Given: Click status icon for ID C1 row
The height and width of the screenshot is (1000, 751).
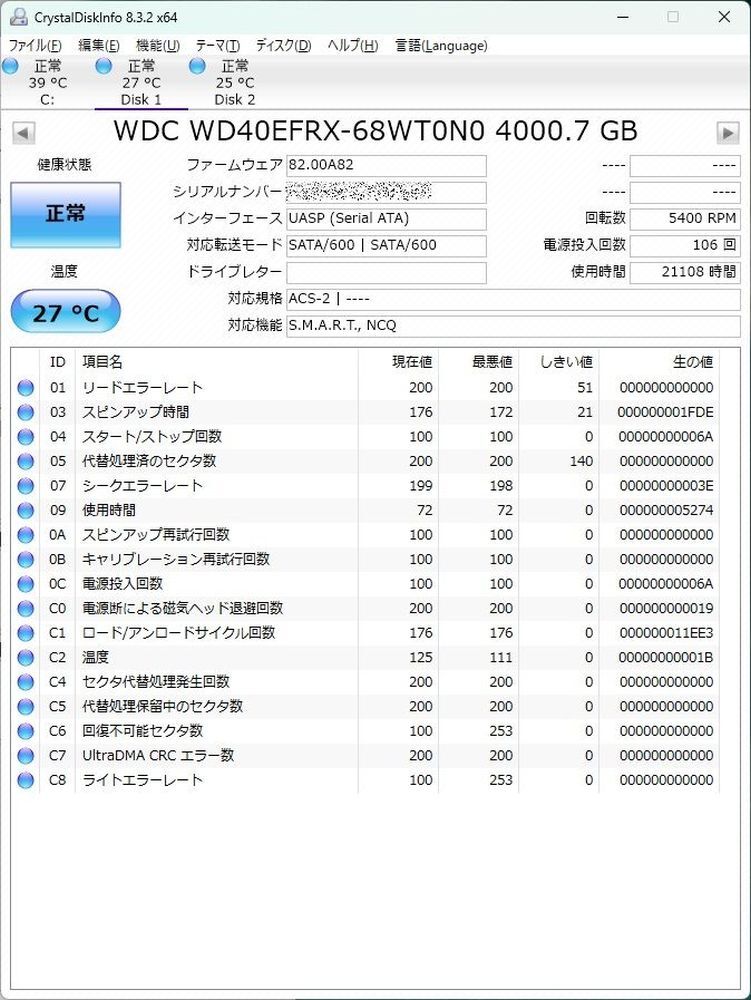Looking at the screenshot, I should coord(26,633).
